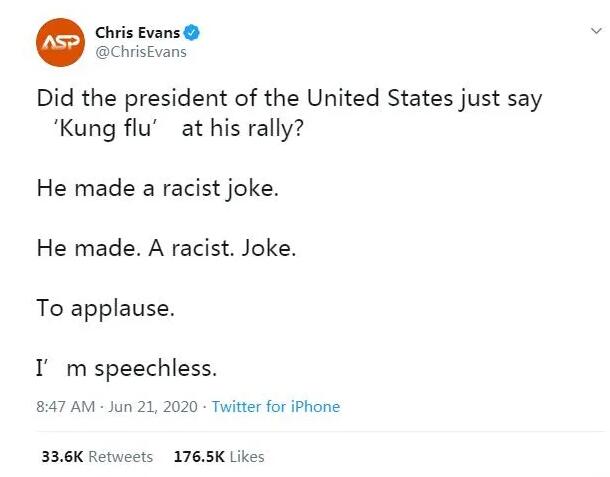Click the 'To applause.' line

105,309
